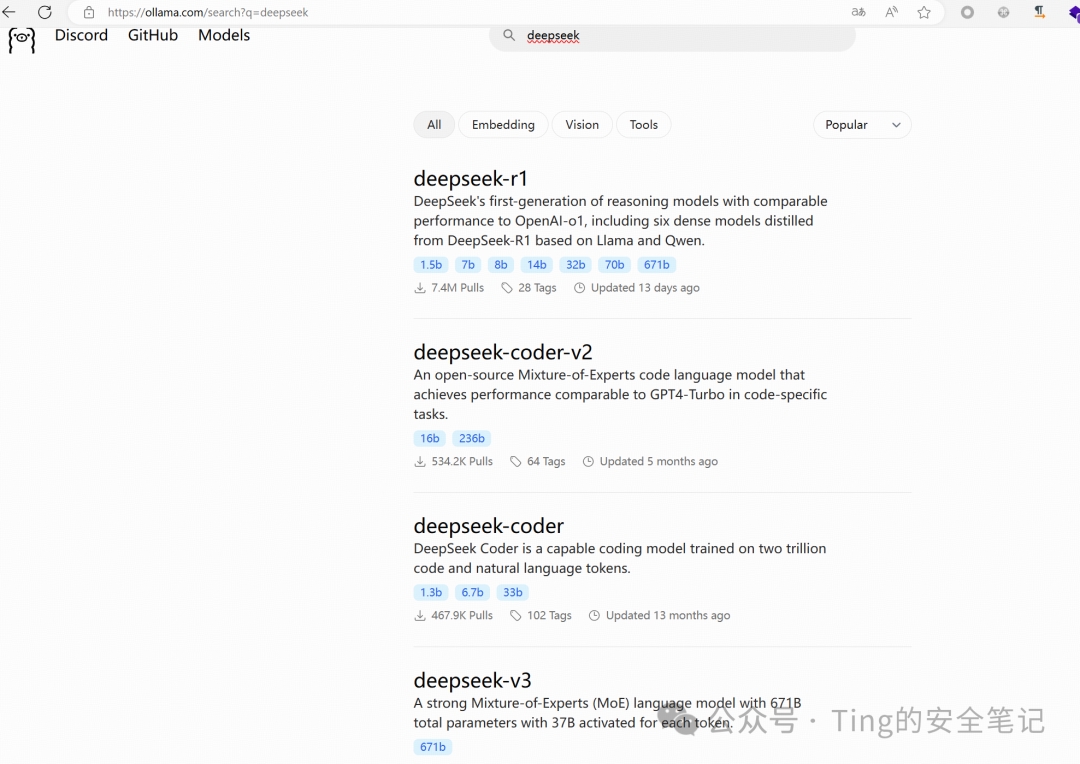Click the address bar URL
This screenshot has width=1080, height=764.
pos(208,12)
